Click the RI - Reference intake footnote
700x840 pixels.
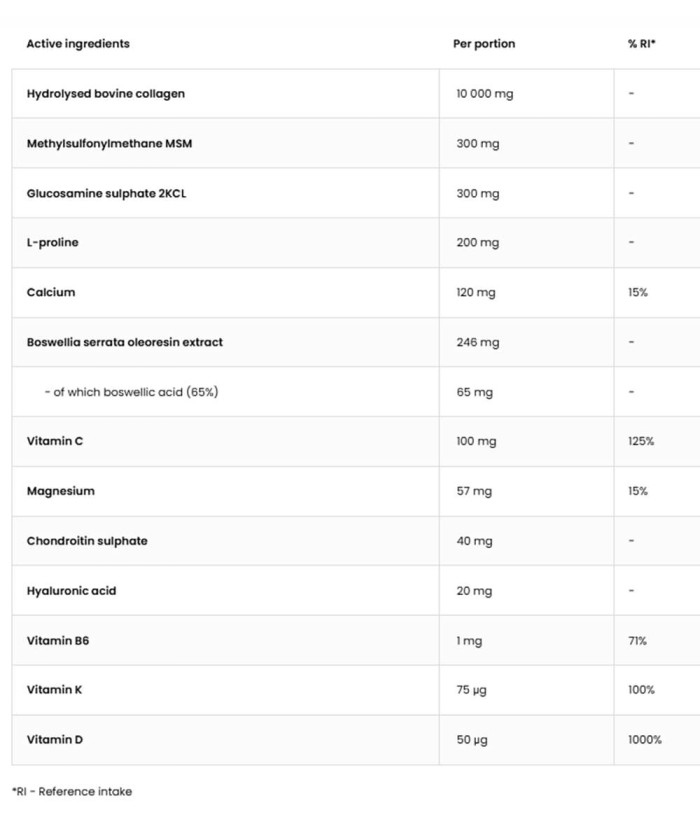[x=72, y=791]
